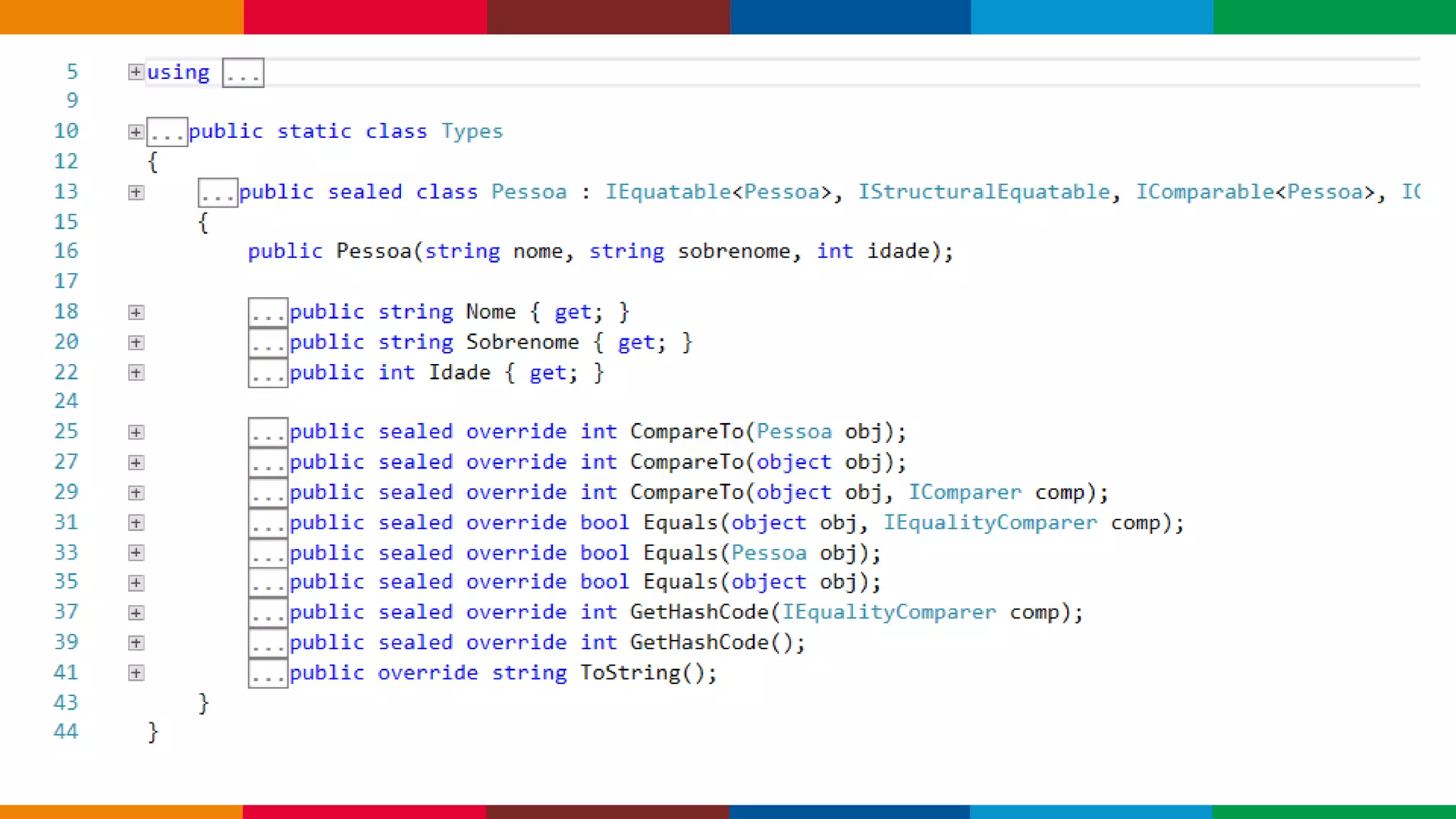
Task: Expand node for GetHashCode() line 39
Action: 136,643
